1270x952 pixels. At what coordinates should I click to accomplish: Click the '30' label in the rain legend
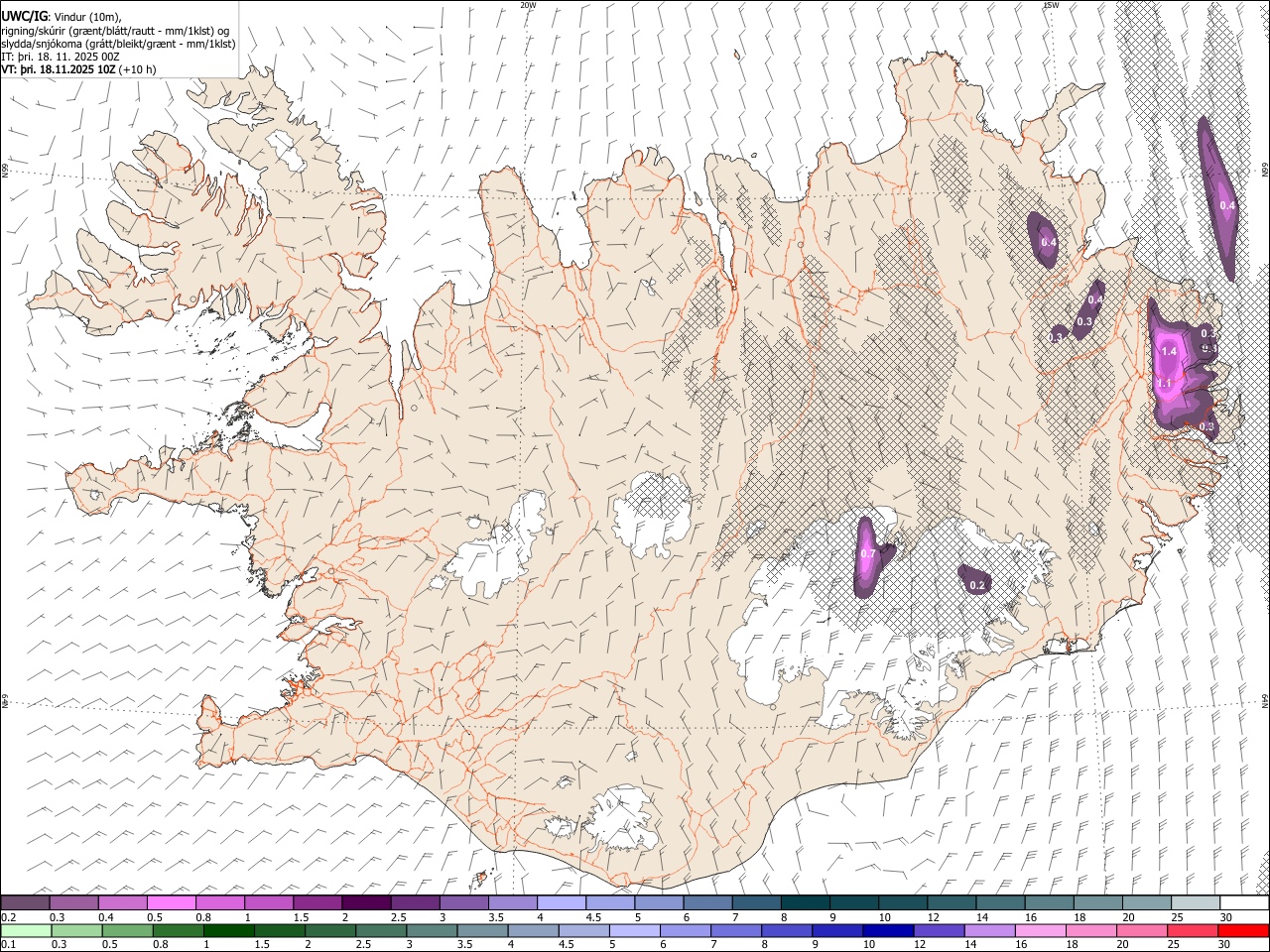1223,945
